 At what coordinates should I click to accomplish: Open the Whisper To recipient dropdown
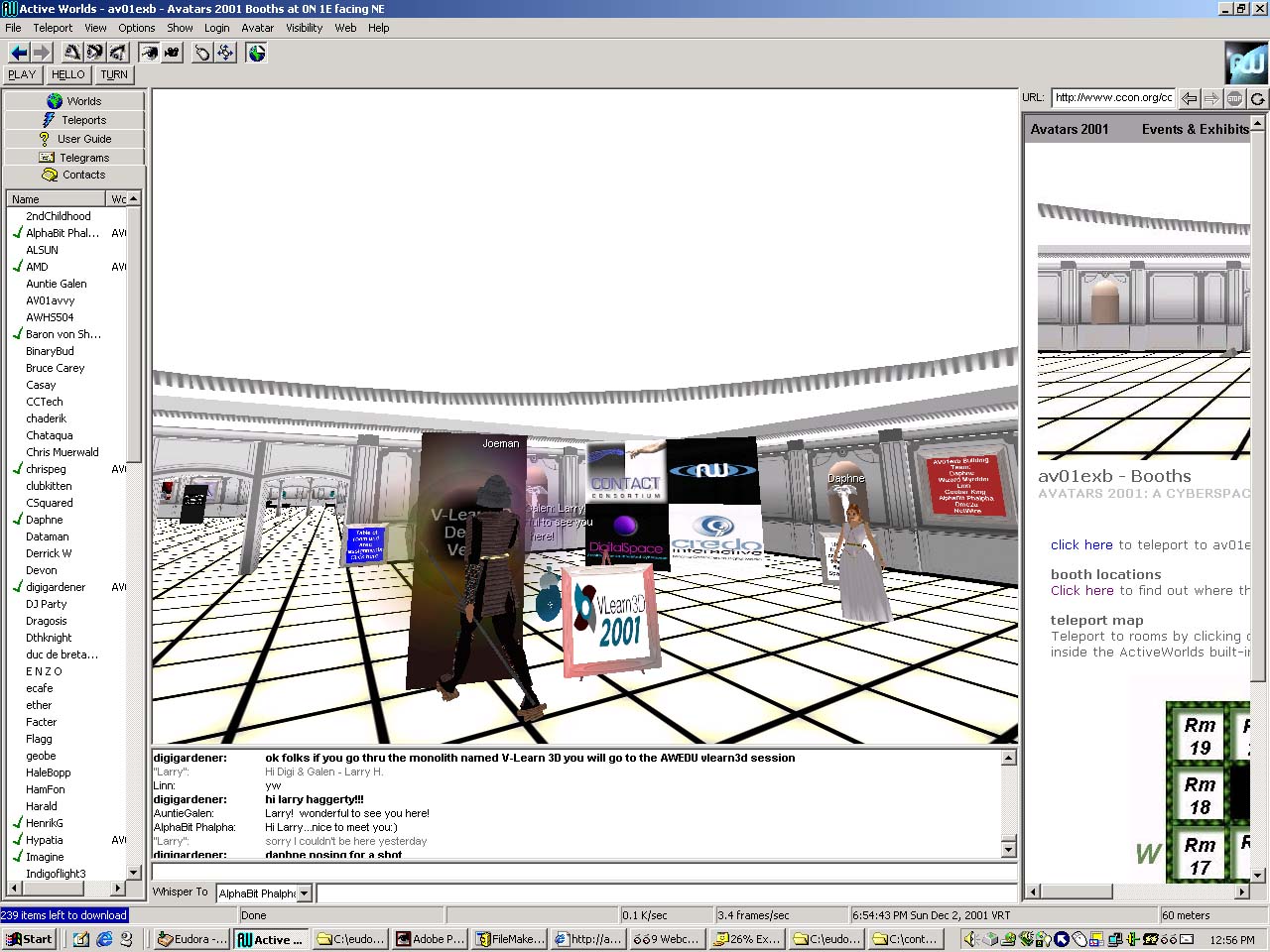click(305, 893)
